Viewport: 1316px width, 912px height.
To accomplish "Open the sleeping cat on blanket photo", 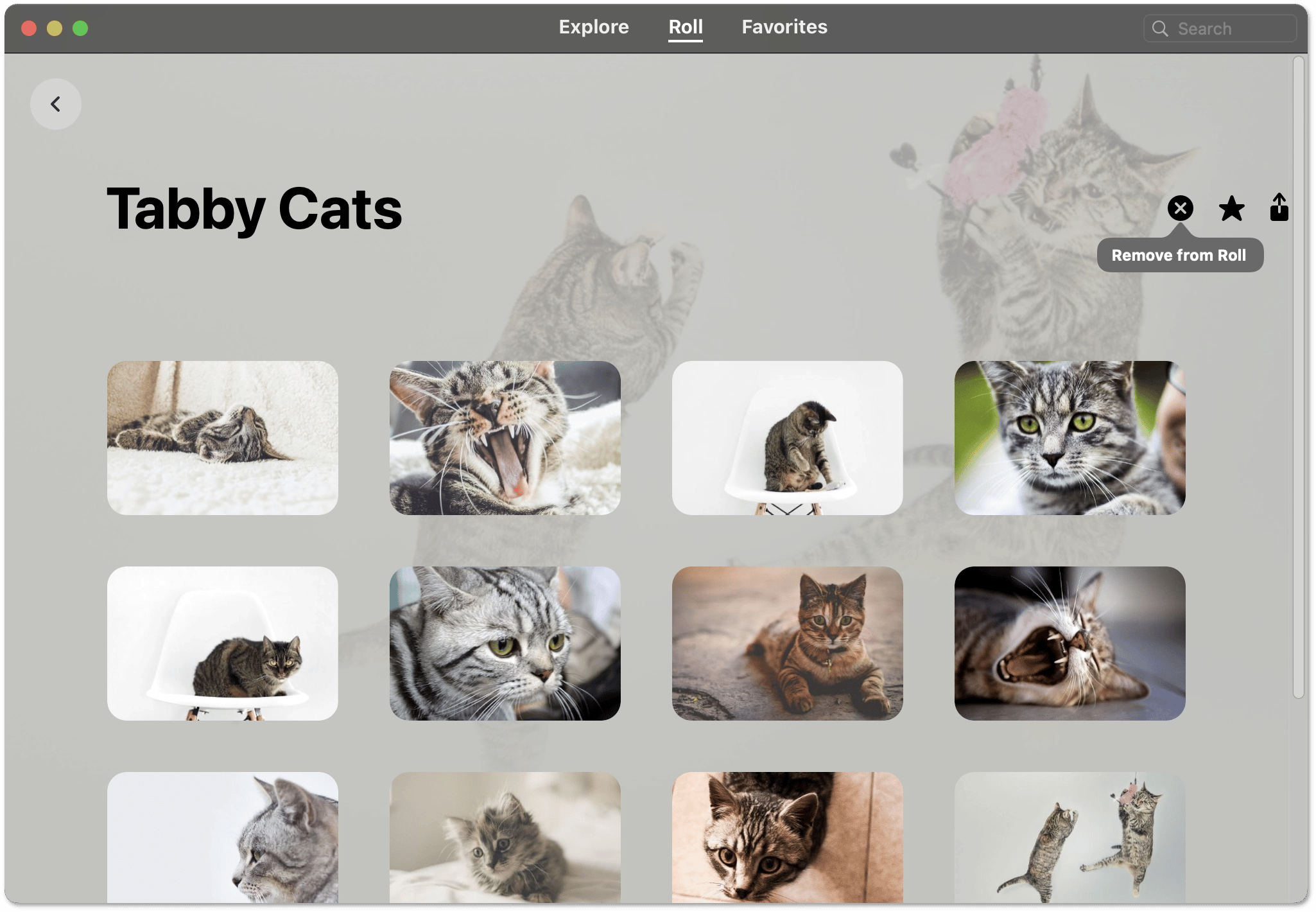I will 222,437.
